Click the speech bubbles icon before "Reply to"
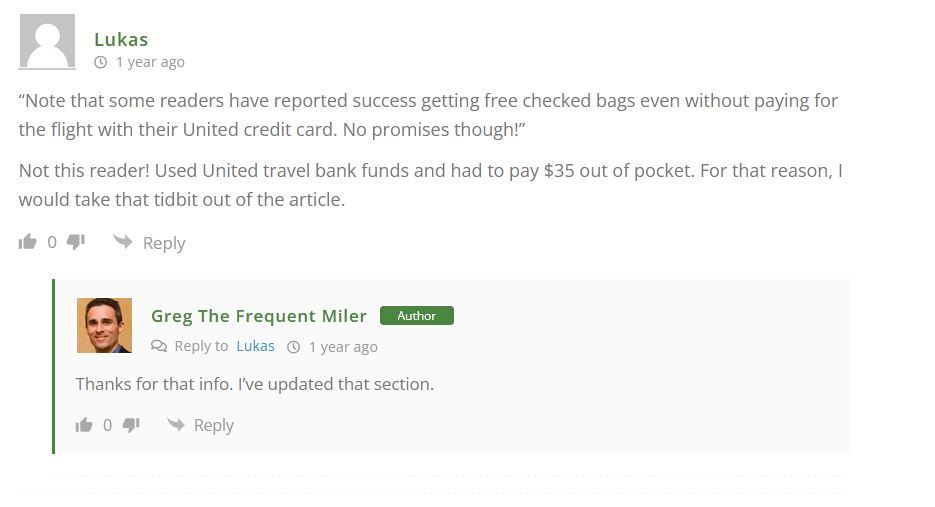 pyautogui.click(x=159, y=346)
